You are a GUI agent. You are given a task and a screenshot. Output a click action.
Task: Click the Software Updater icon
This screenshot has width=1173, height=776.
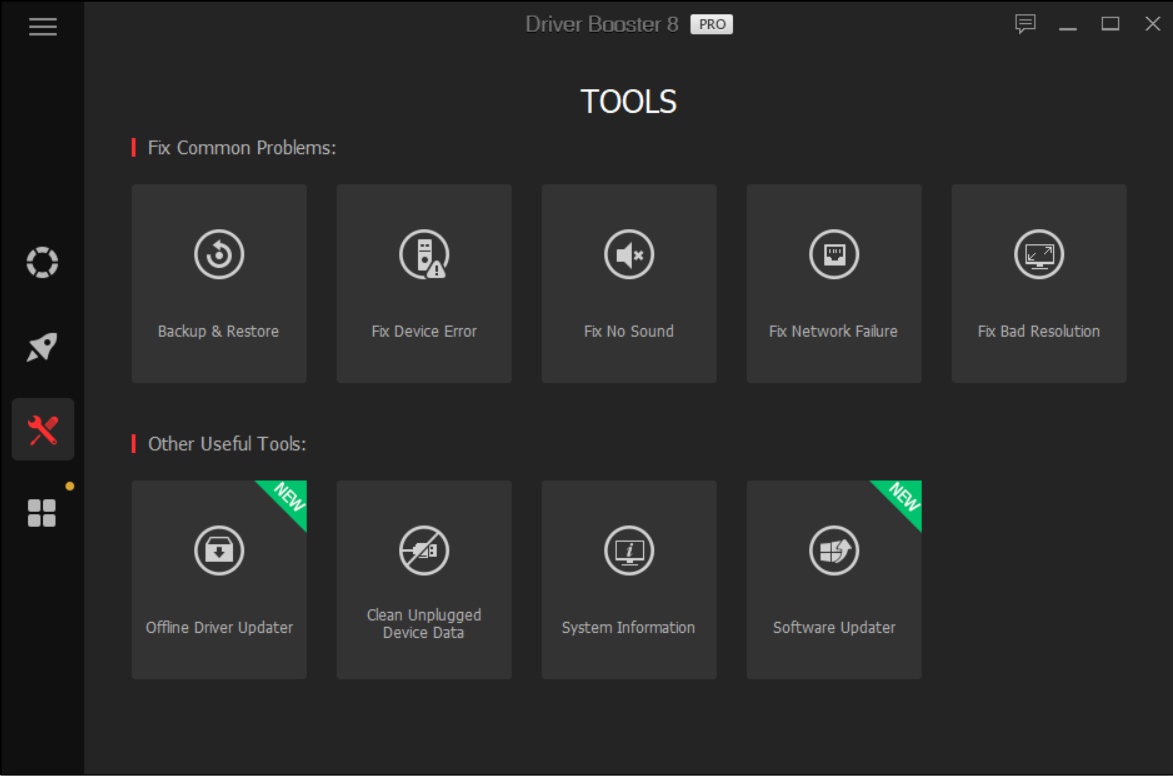(x=834, y=551)
